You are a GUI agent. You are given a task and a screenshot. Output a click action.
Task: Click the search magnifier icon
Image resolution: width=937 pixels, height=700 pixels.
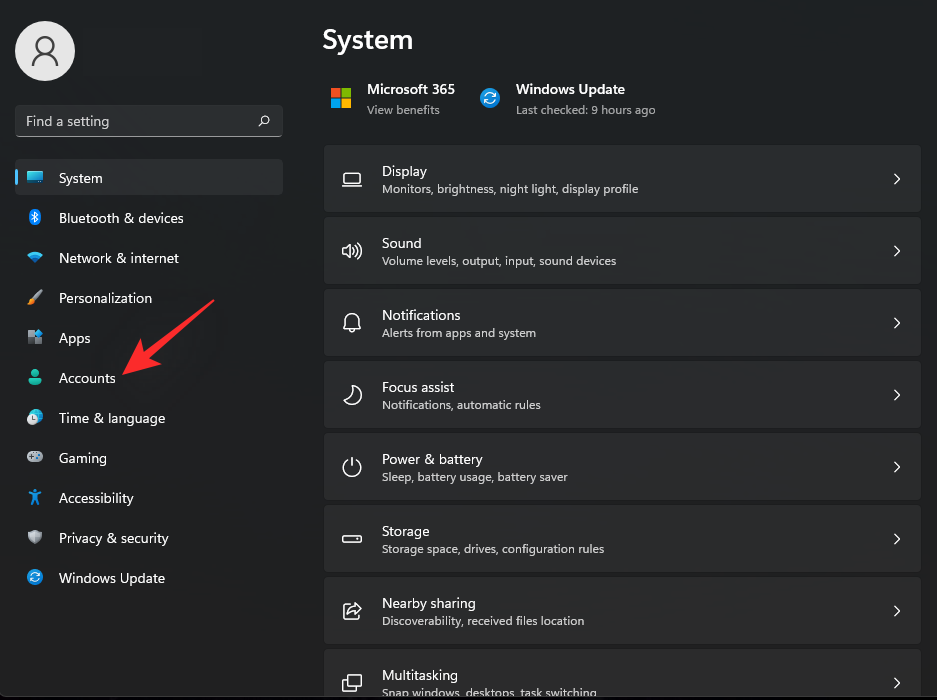click(264, 121)
